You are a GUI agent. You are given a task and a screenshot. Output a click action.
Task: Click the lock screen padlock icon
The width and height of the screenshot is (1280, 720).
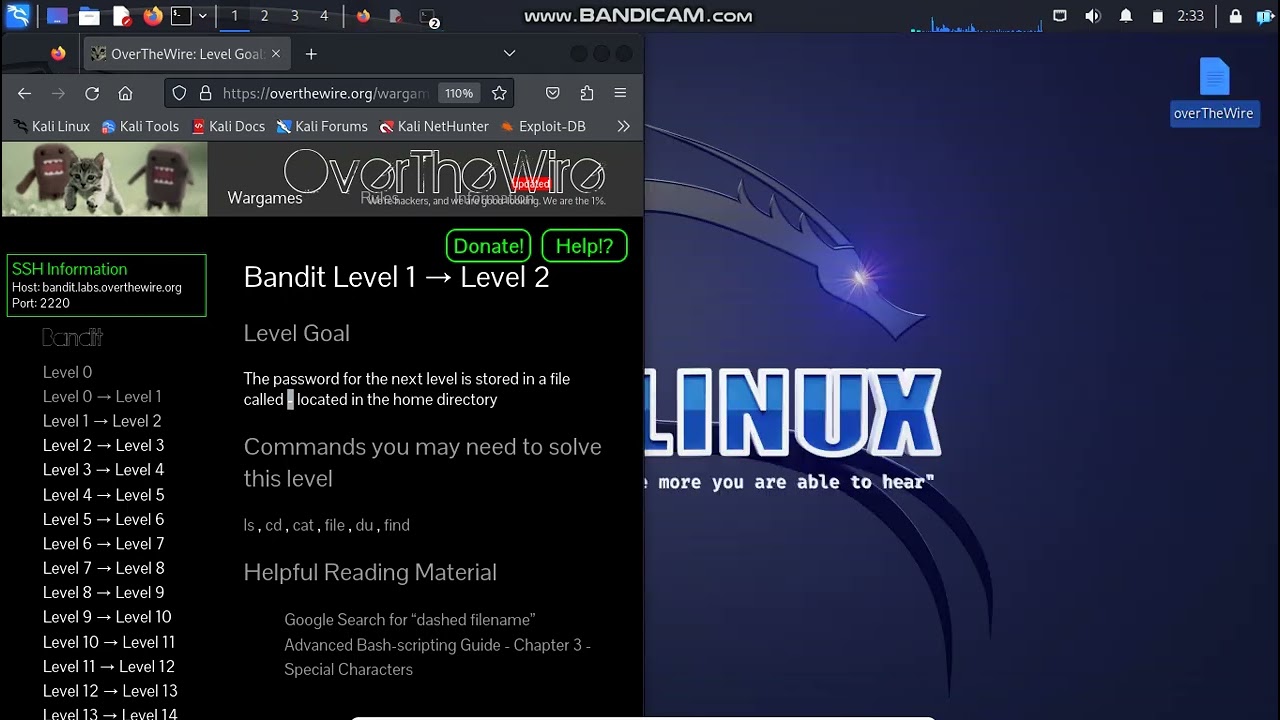pos(1235,16)
